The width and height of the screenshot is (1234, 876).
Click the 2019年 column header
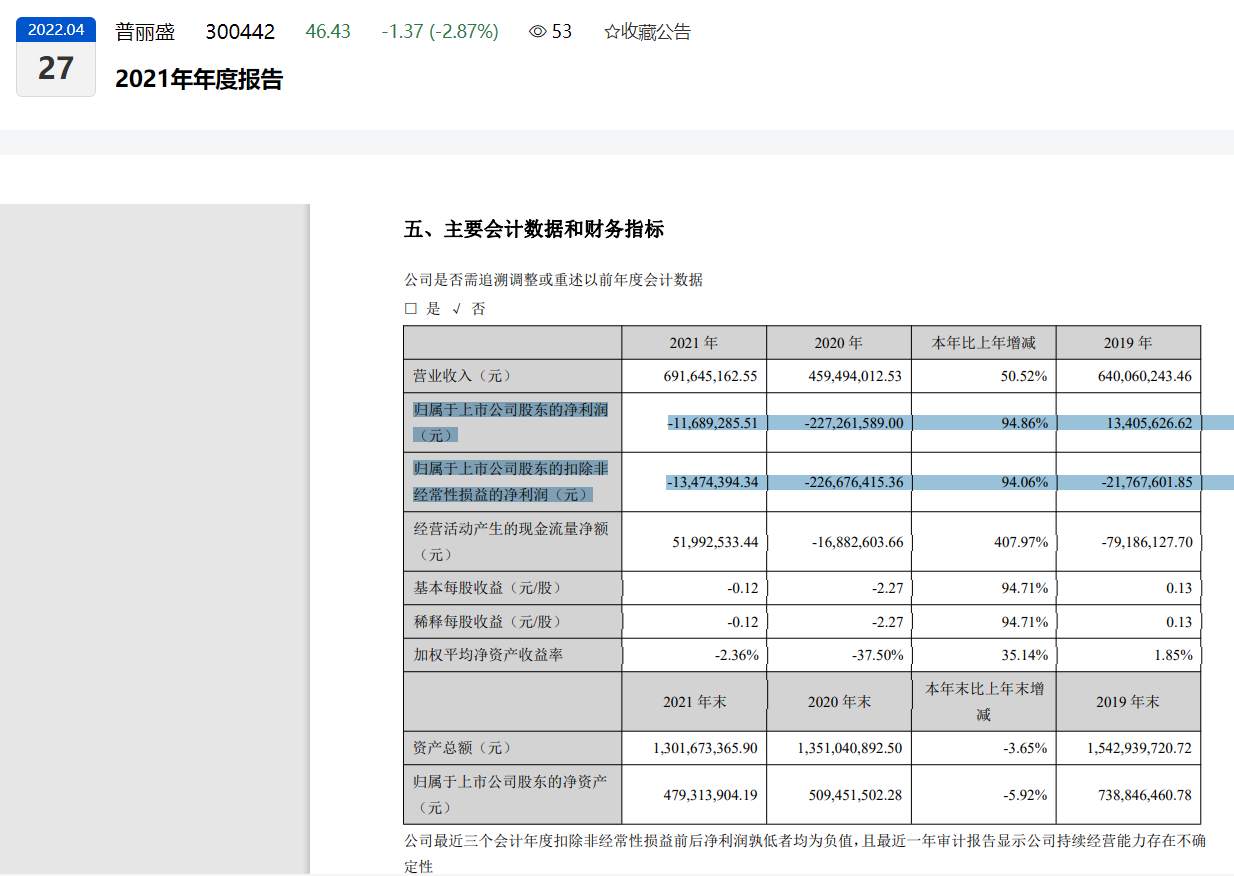click(1129, 343)
